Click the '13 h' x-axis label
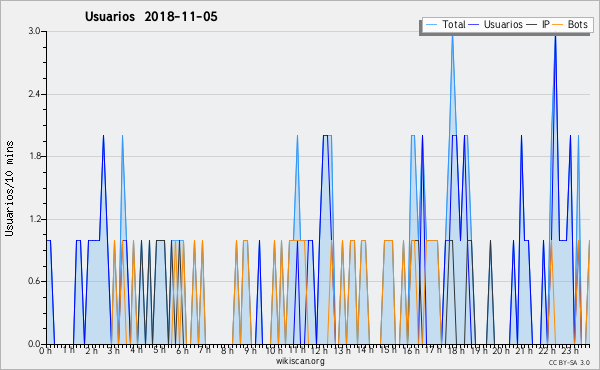The image size is (600, 370). (x=342, y=350)
